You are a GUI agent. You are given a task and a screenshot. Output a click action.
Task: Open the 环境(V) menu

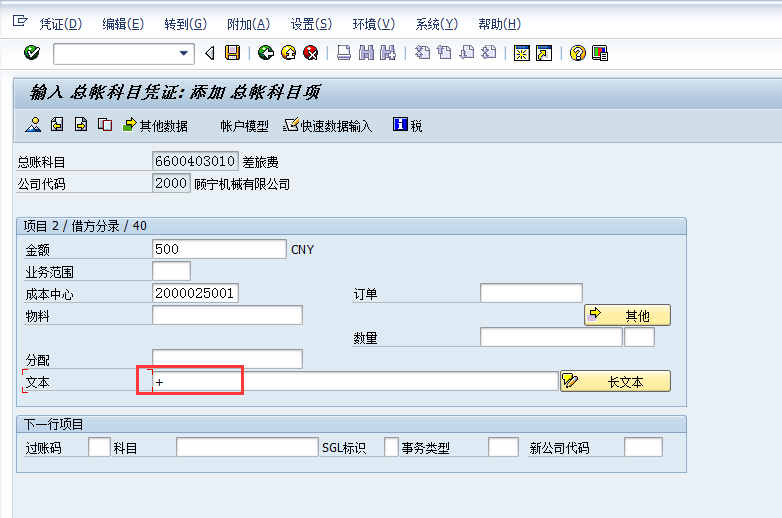point(374,24)
